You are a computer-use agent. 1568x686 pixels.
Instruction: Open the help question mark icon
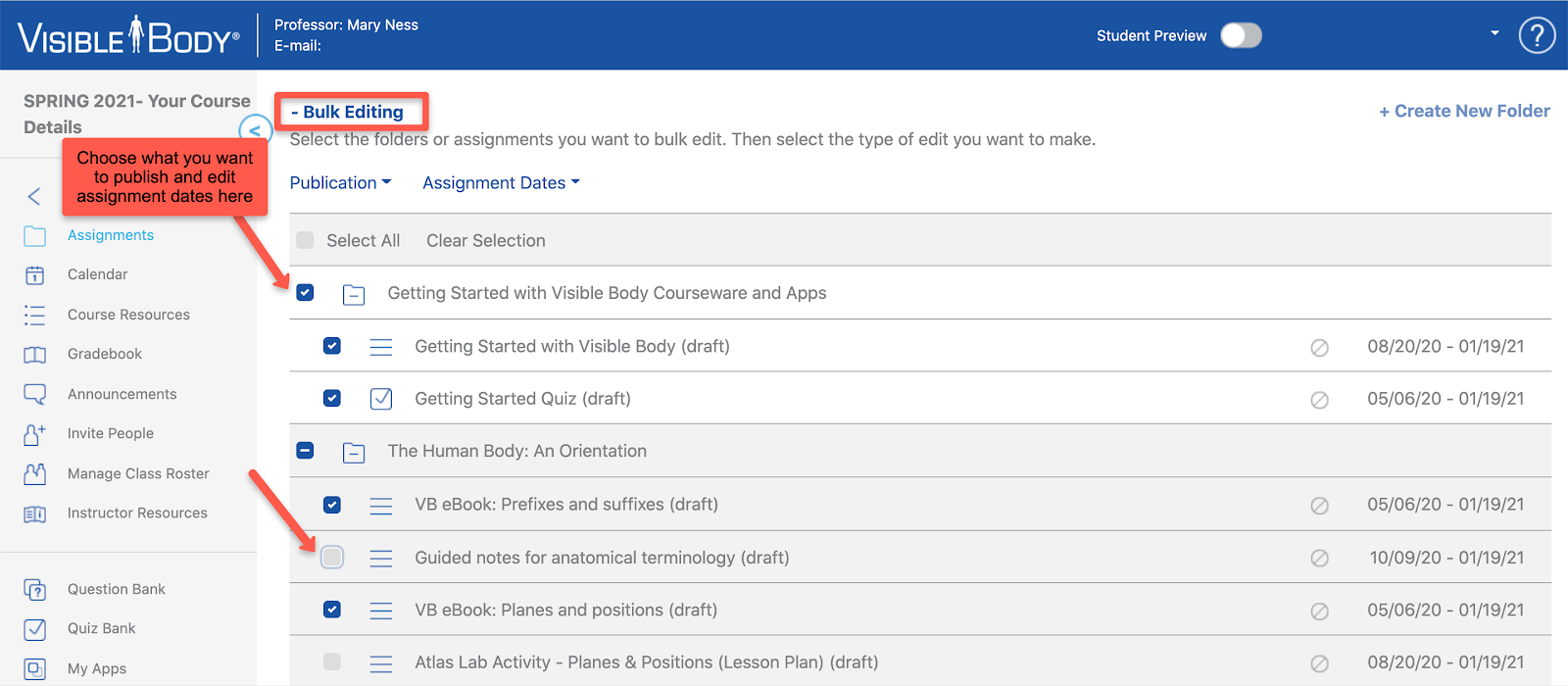(x=1537, y=35)
